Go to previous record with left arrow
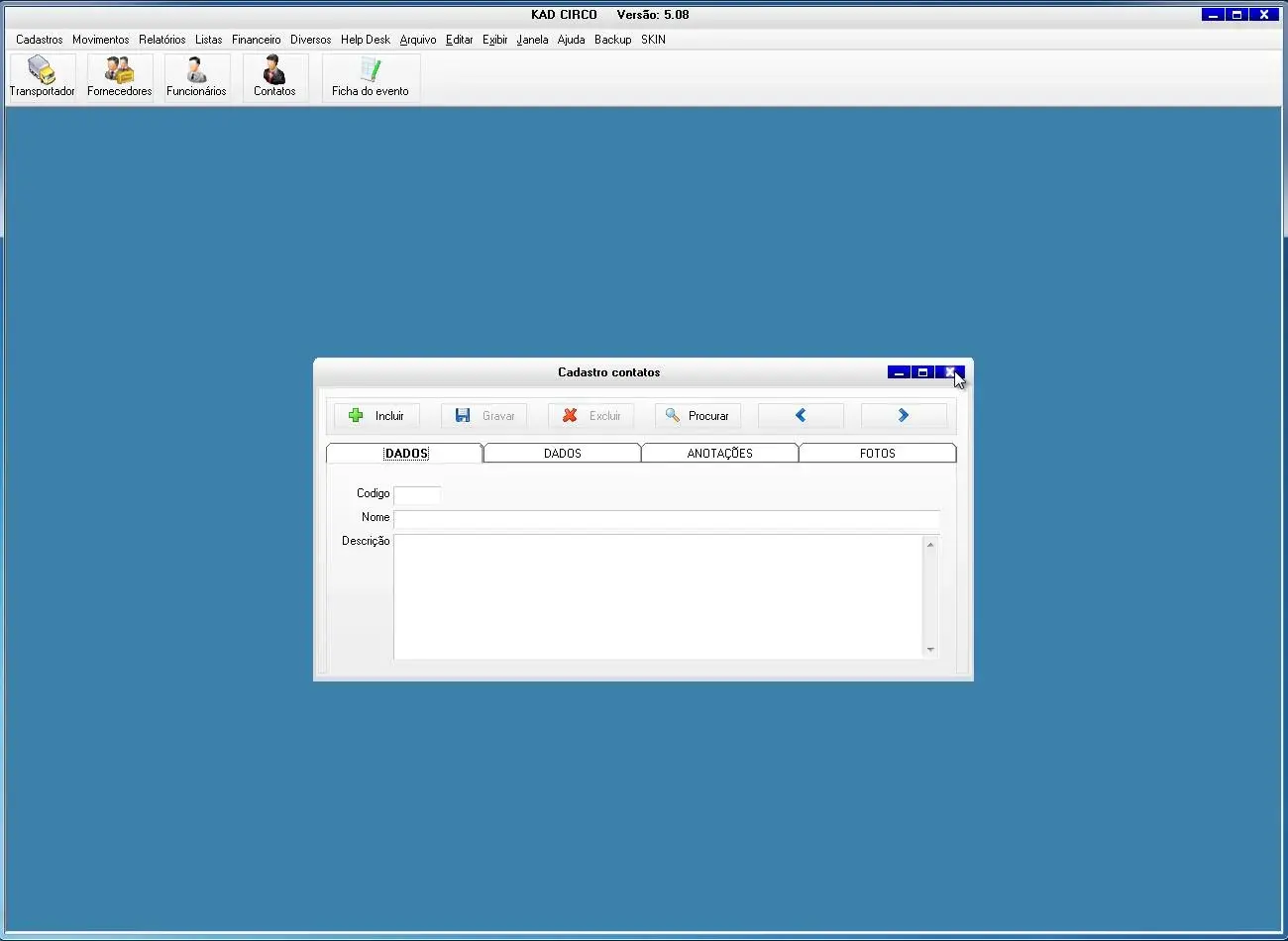 point(801,416)
